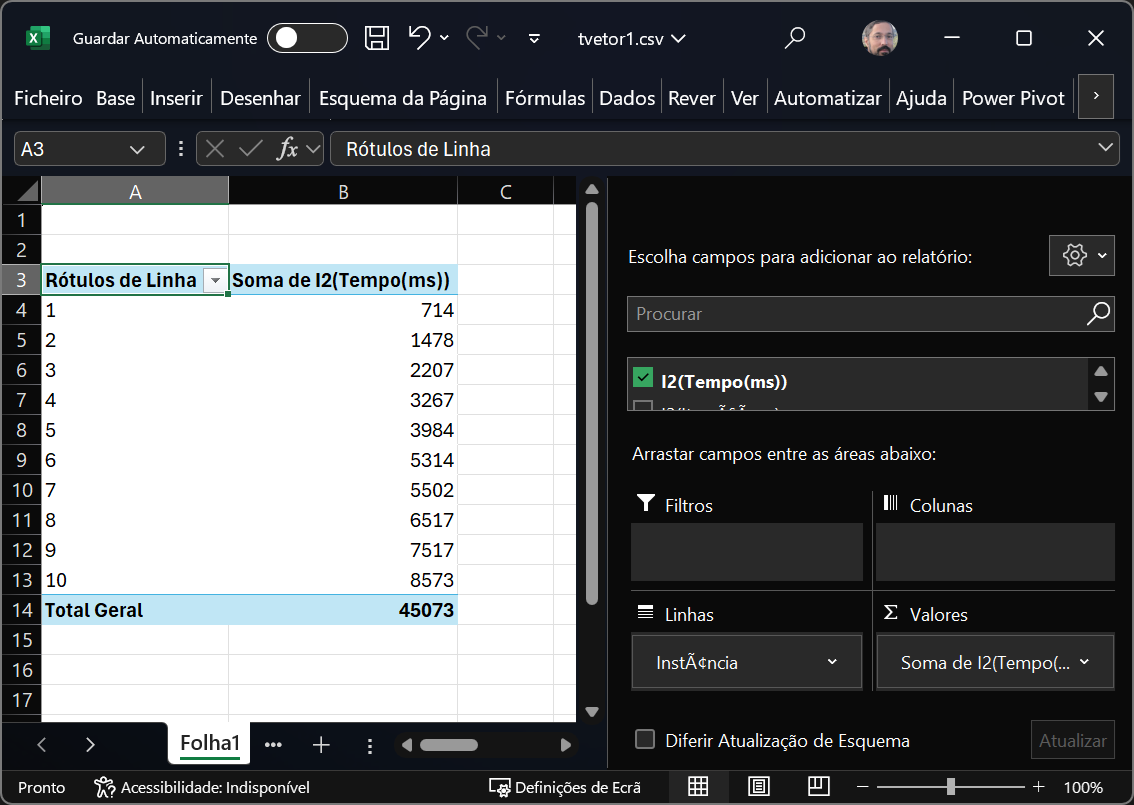Click Definições de Ecrã in status bar

coord(566,787)
